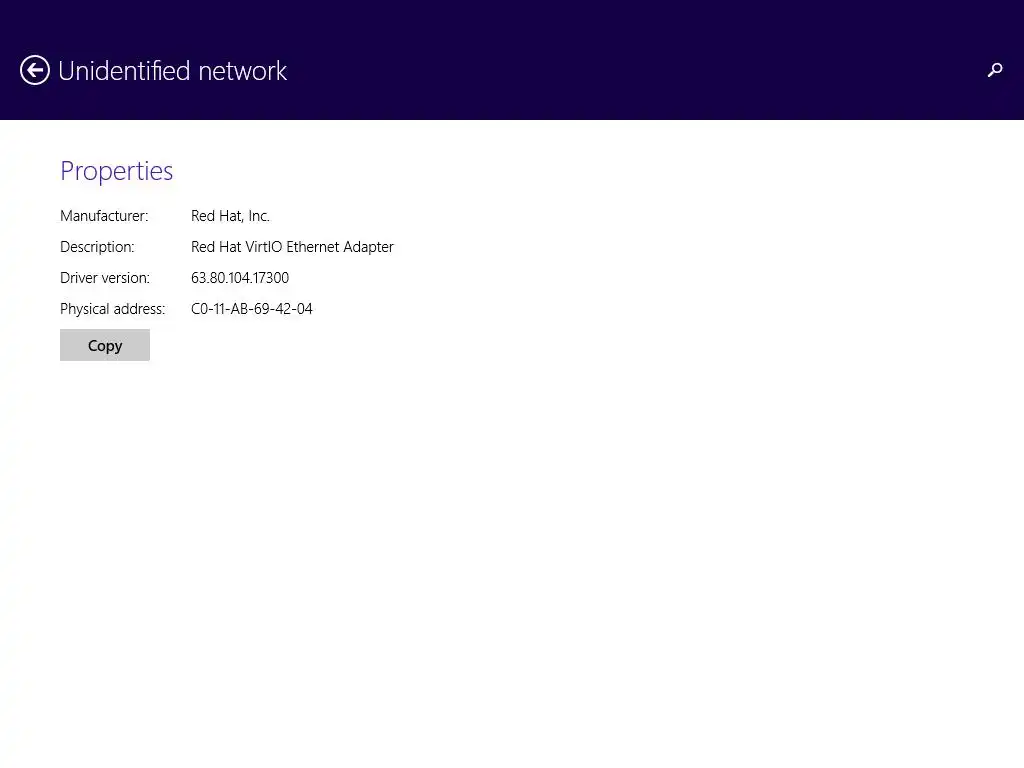Click the word 'VirtIO' in the description
The height and width of the screenshot is (768, 1024).
261,247
